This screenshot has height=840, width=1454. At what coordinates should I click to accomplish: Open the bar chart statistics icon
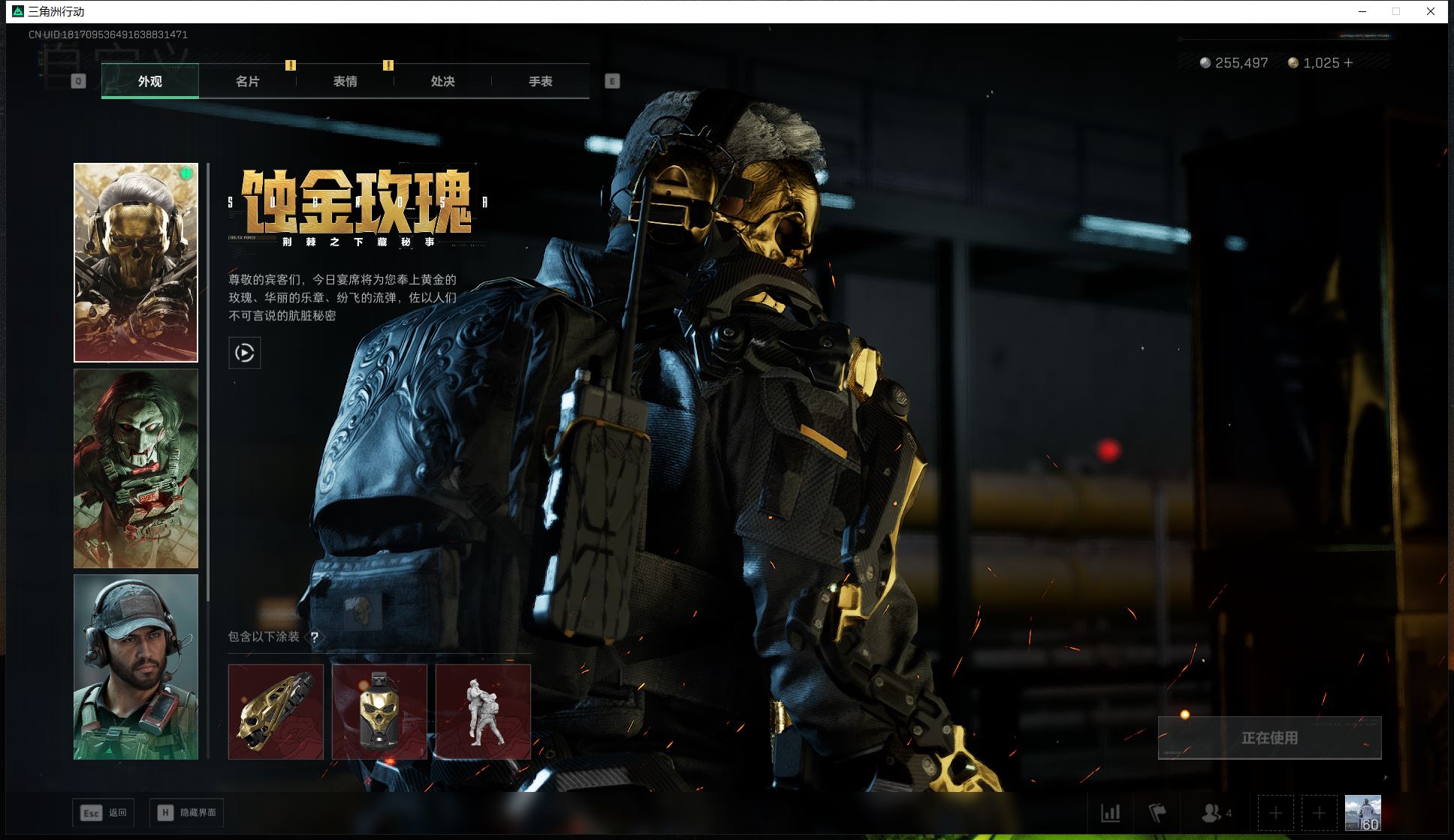(x=1110, y=812)
